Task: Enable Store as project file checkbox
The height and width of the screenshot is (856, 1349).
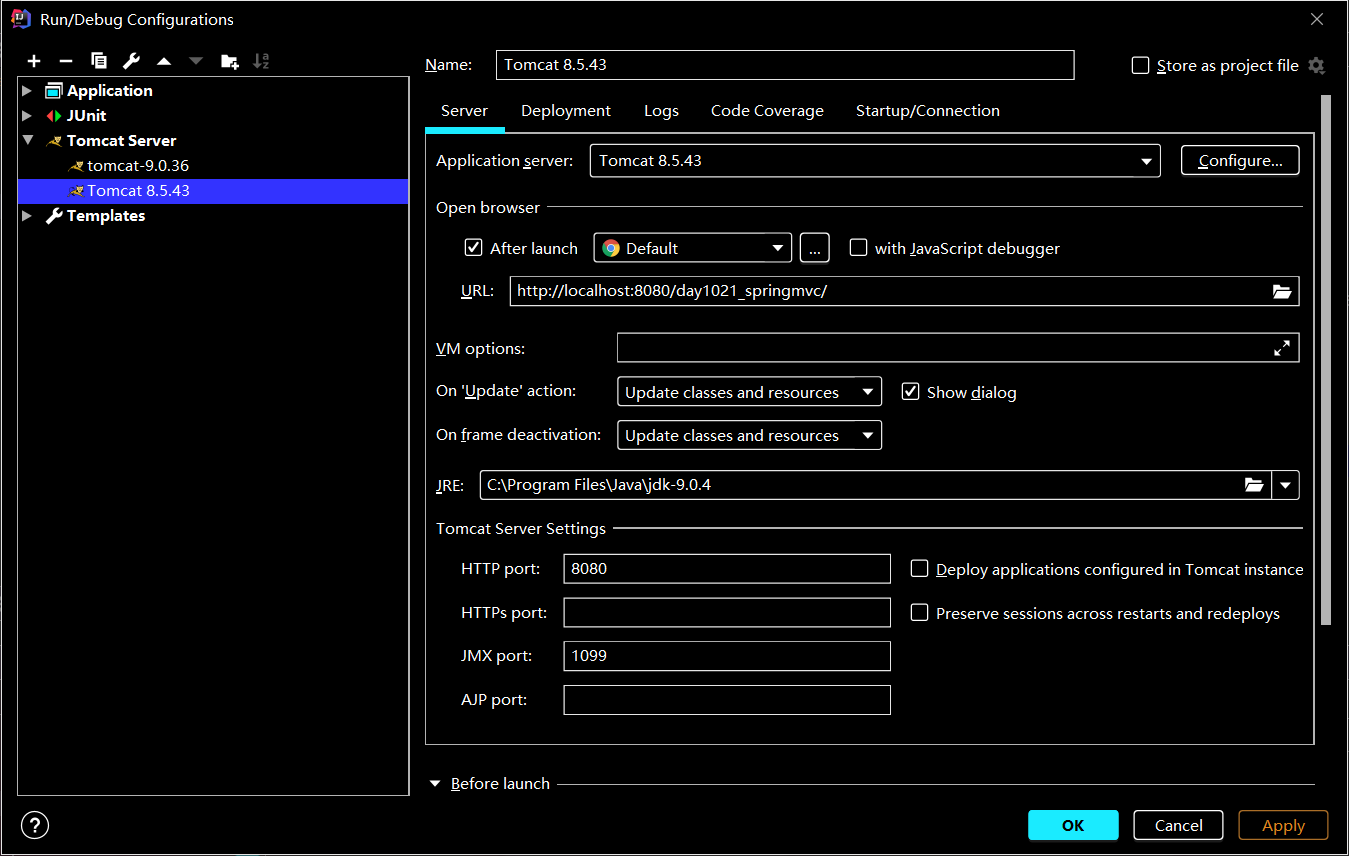Action: (1140, 66)
